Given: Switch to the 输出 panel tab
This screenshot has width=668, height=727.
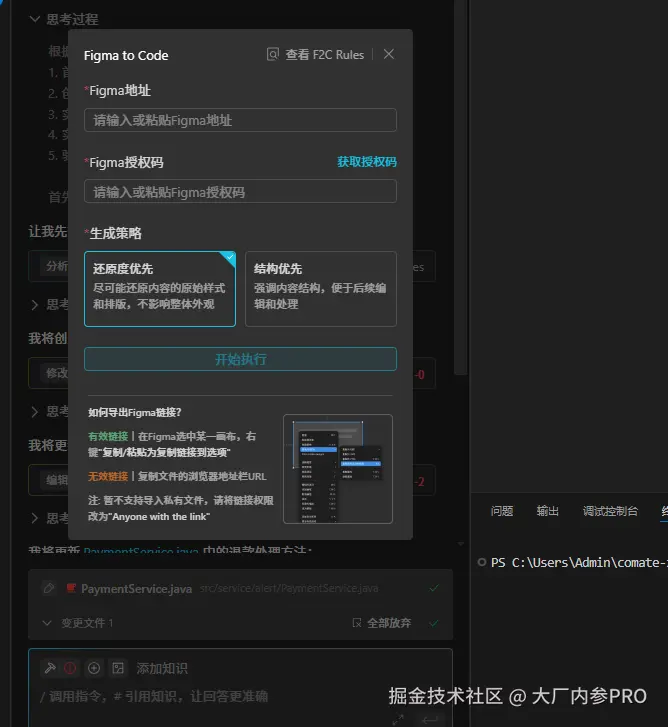Looking at the screenshot, I should coord(547,511).
